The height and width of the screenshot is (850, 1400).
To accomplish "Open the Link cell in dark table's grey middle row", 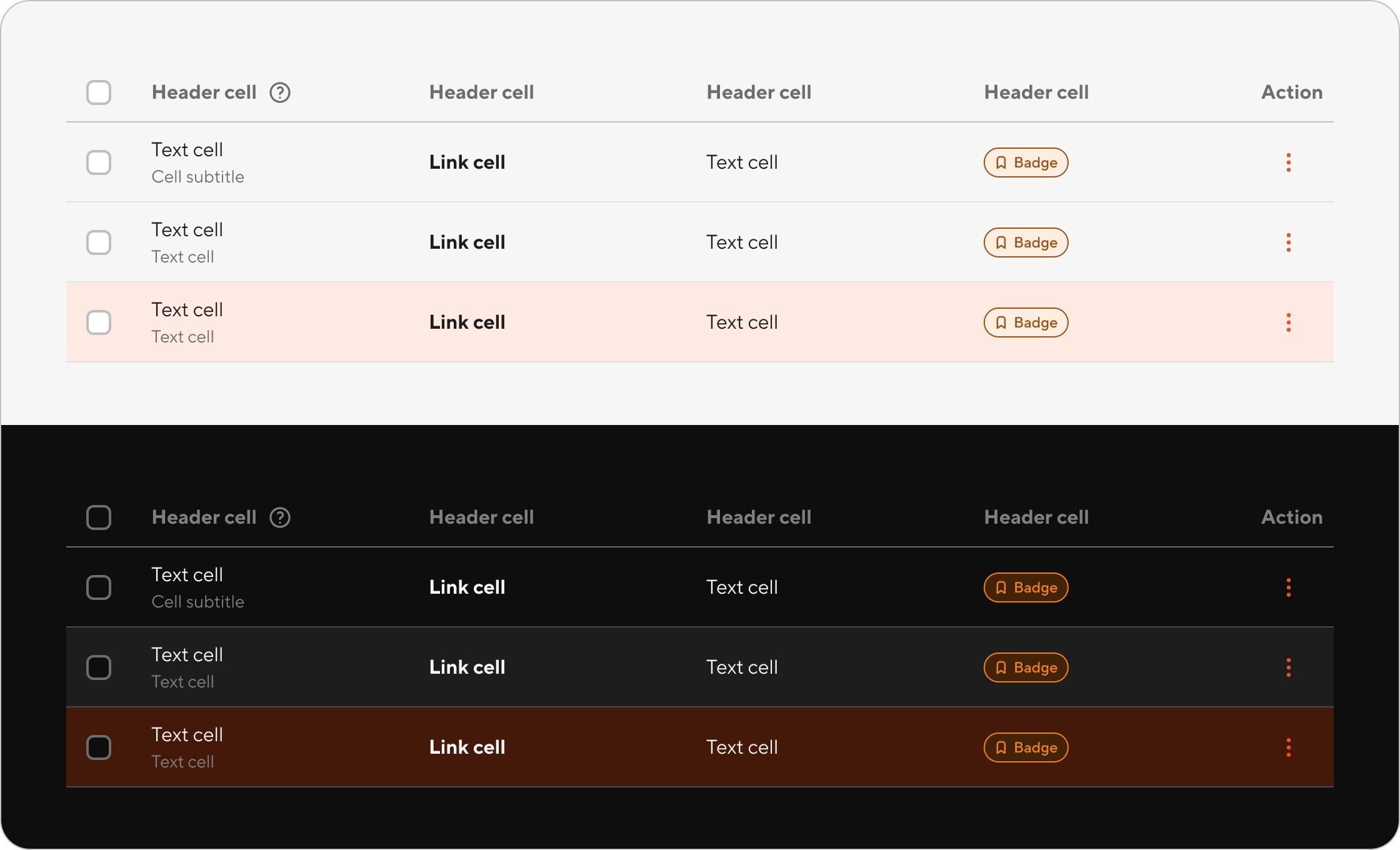I will tap(467, 667).
